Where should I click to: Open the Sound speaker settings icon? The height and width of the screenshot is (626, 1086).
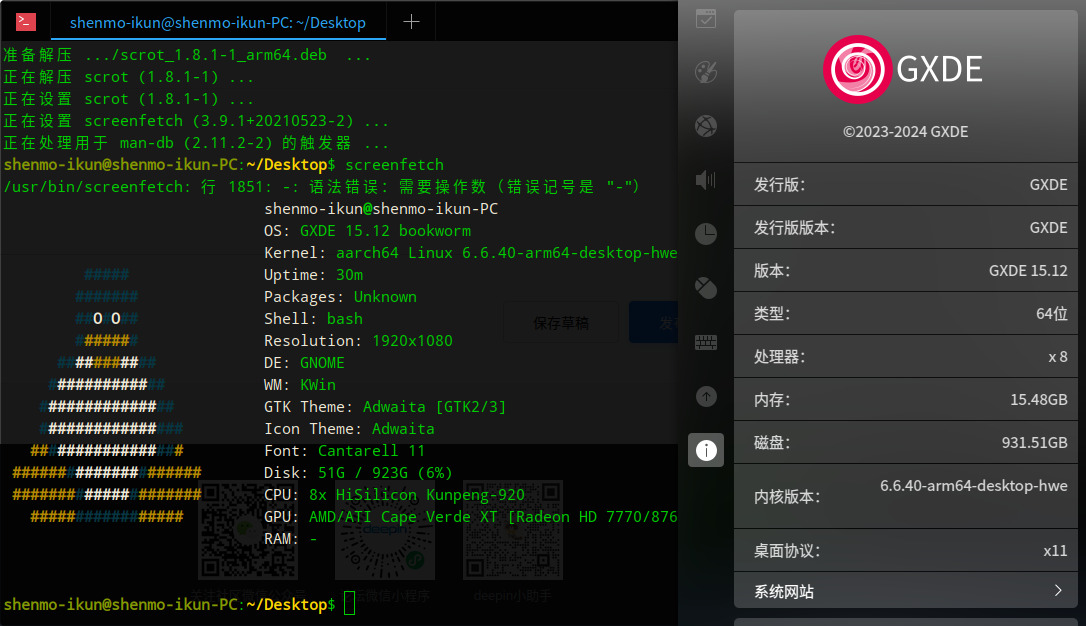click(706, 180)
